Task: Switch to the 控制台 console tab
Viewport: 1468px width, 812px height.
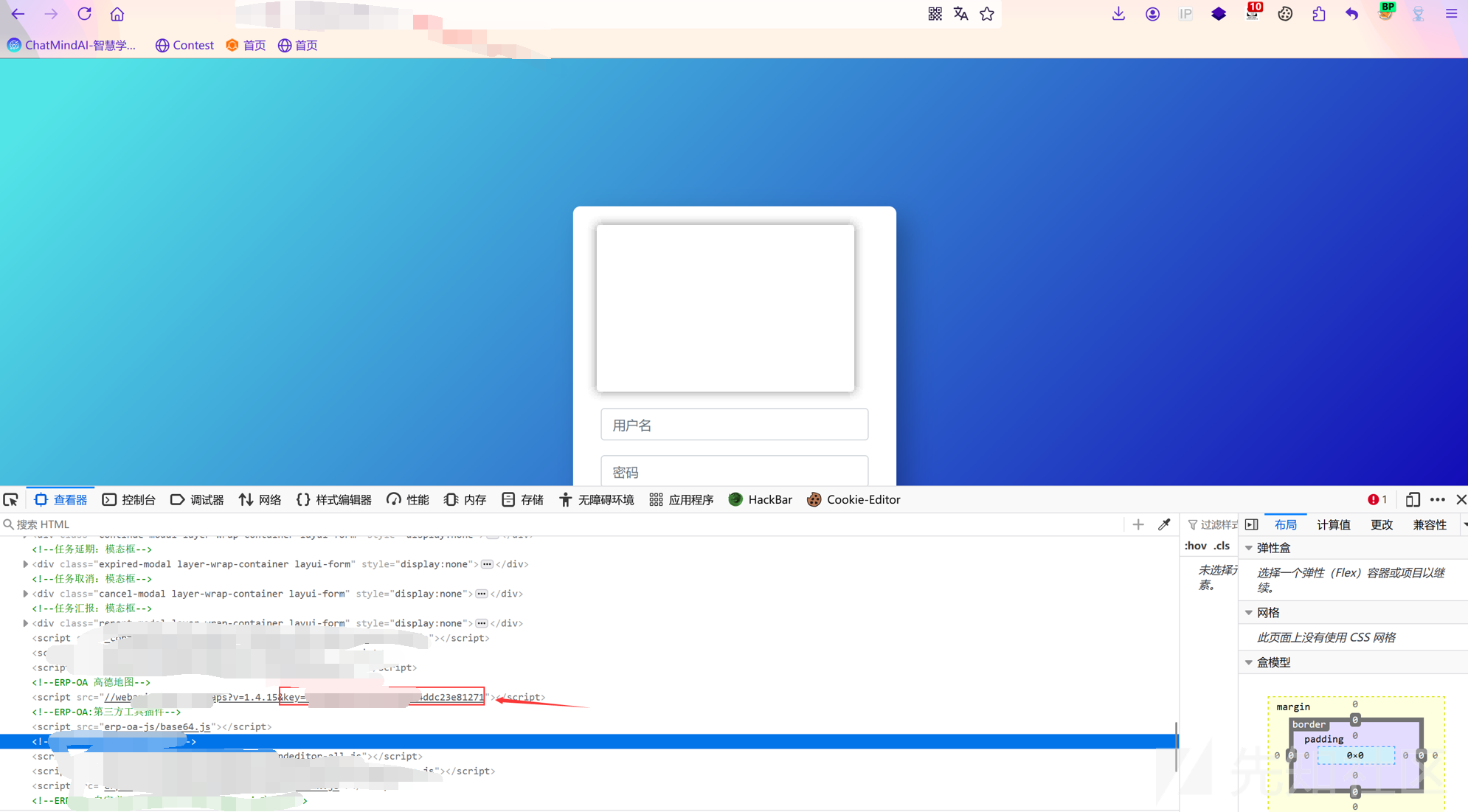Action: pyautogui.click(x=129, y=500)
